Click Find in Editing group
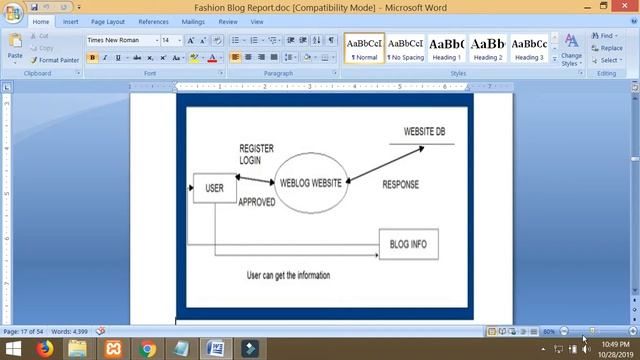This screenshot has width=640, height=360. [604, 36]
